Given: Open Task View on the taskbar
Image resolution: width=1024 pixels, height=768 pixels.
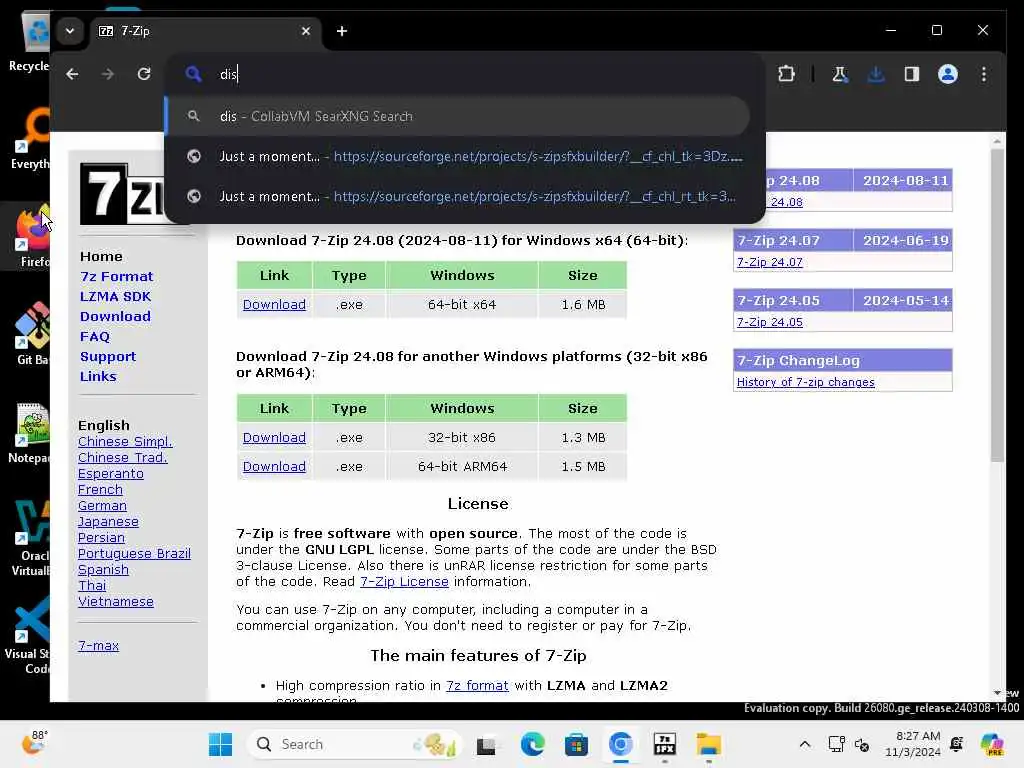Looking at the screenshot, I should [486, 744].
